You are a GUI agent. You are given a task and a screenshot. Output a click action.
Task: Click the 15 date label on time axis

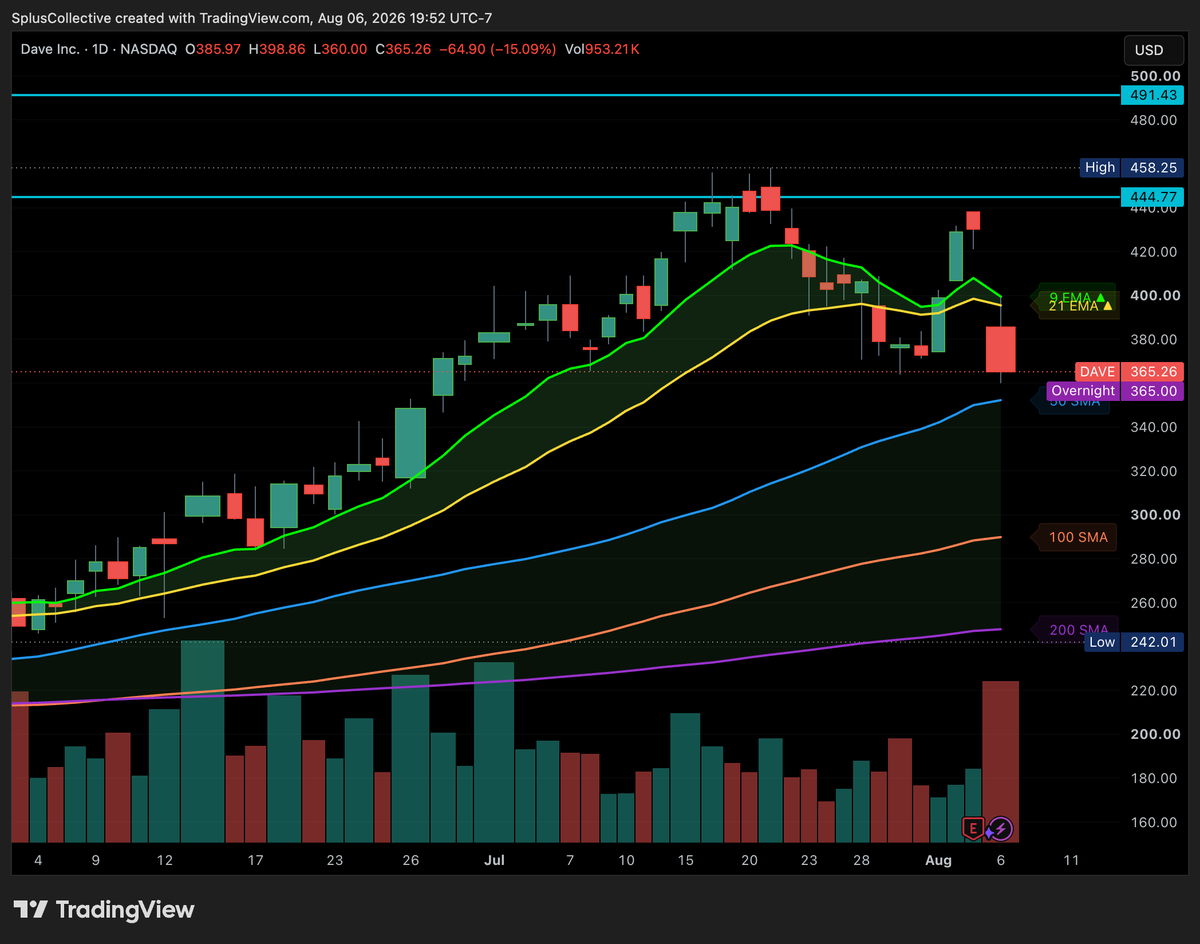[685, 860]
